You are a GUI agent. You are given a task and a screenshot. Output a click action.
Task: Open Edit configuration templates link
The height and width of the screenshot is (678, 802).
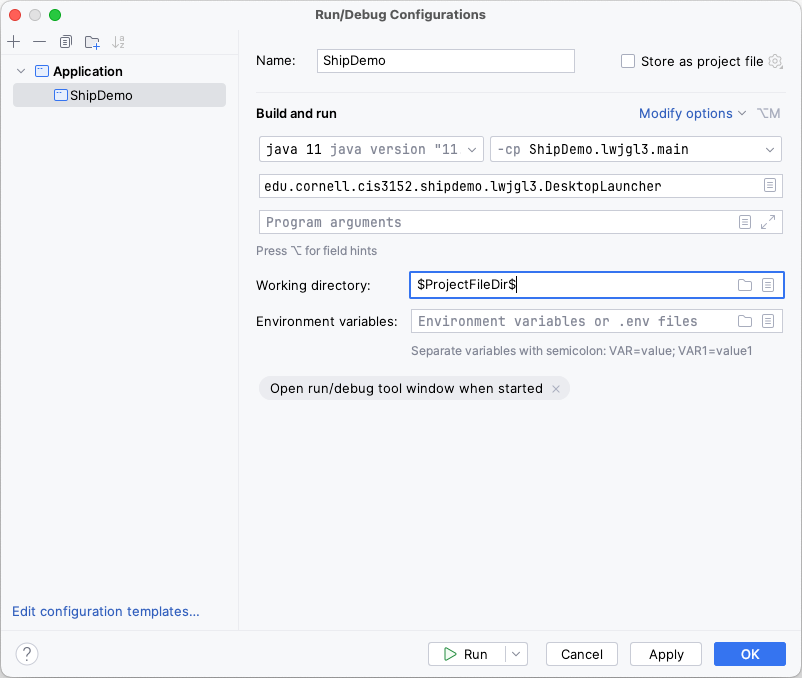pos(106,611)
